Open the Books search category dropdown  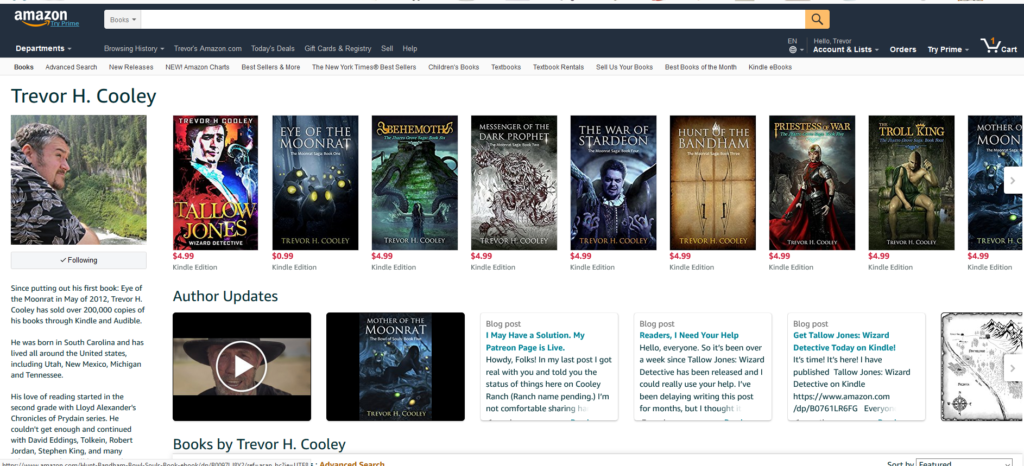tap(123, 20)
